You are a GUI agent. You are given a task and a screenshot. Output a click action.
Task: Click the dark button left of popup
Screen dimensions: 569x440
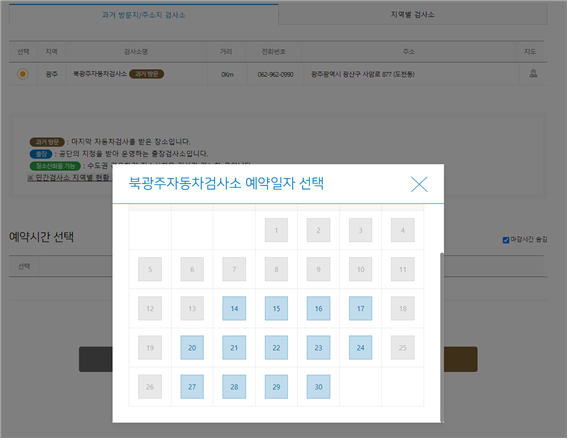[96, 360]
